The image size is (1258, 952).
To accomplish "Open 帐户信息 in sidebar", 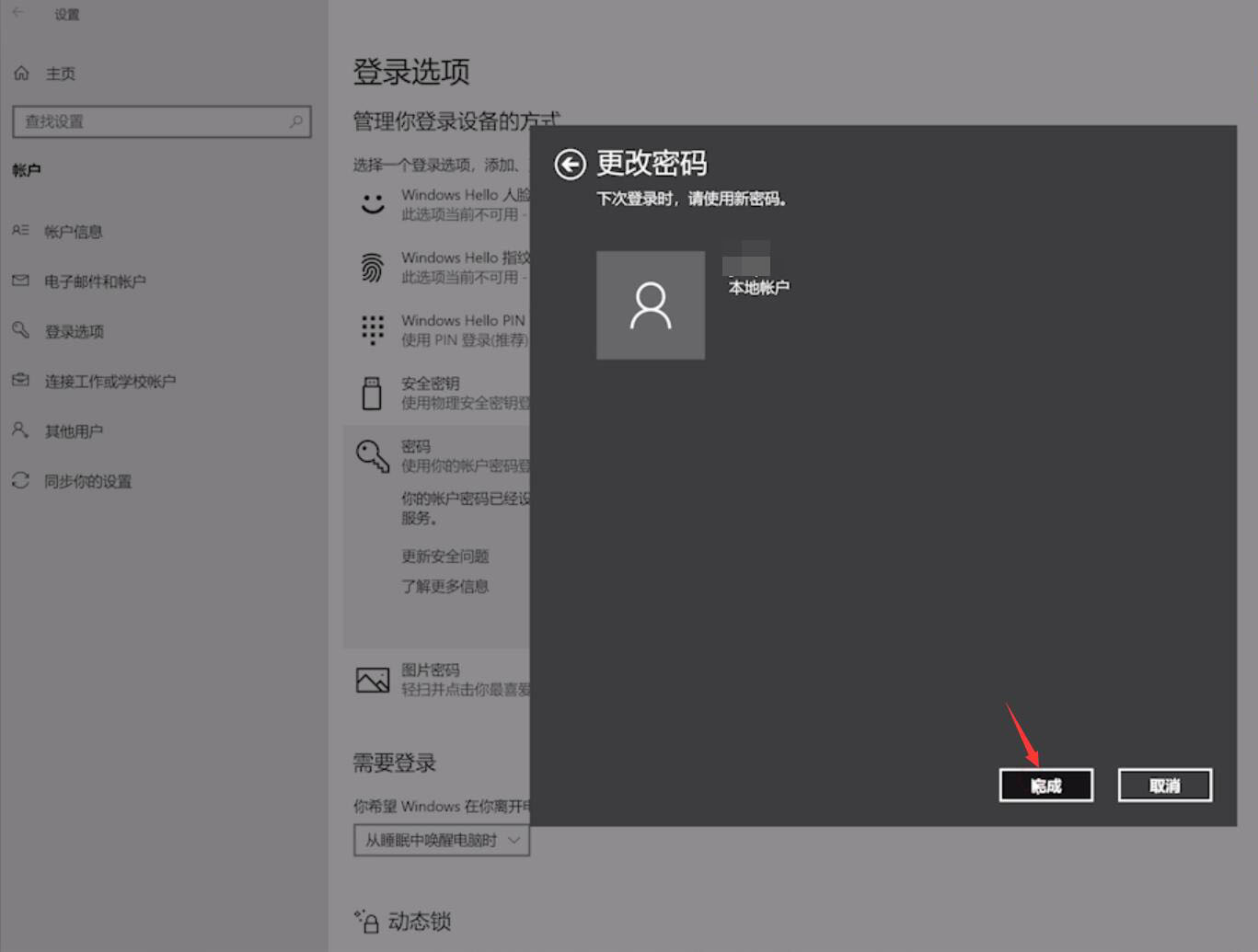I will click(x=74, y=232).
